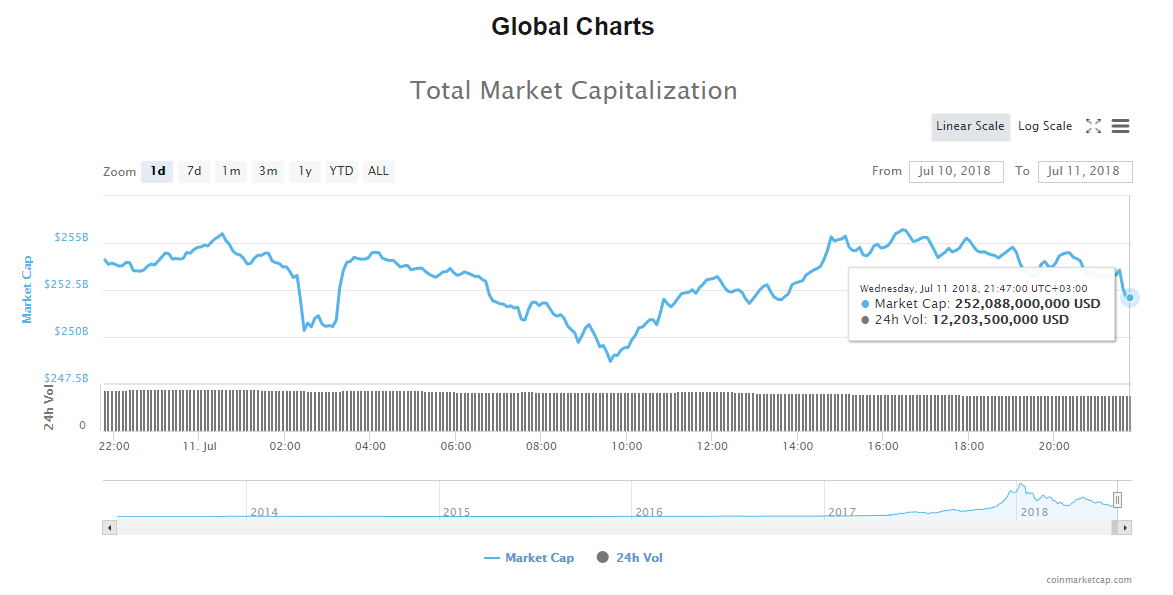Open the To date picker field
Image resolution: width=1173 pixels, height=595 pixels.
click(1085, 171)
